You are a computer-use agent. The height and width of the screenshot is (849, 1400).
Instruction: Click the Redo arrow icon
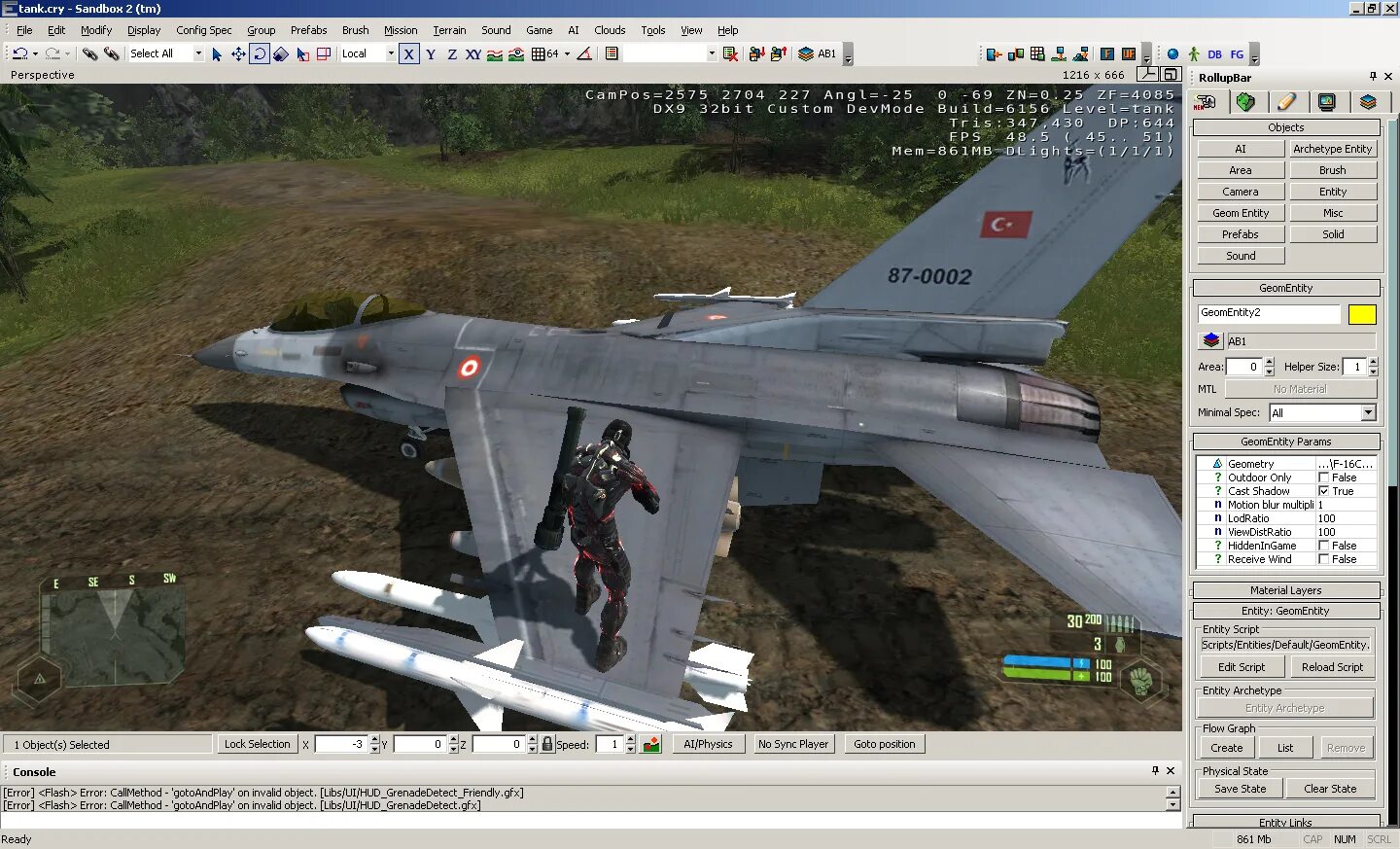point(52,53)
